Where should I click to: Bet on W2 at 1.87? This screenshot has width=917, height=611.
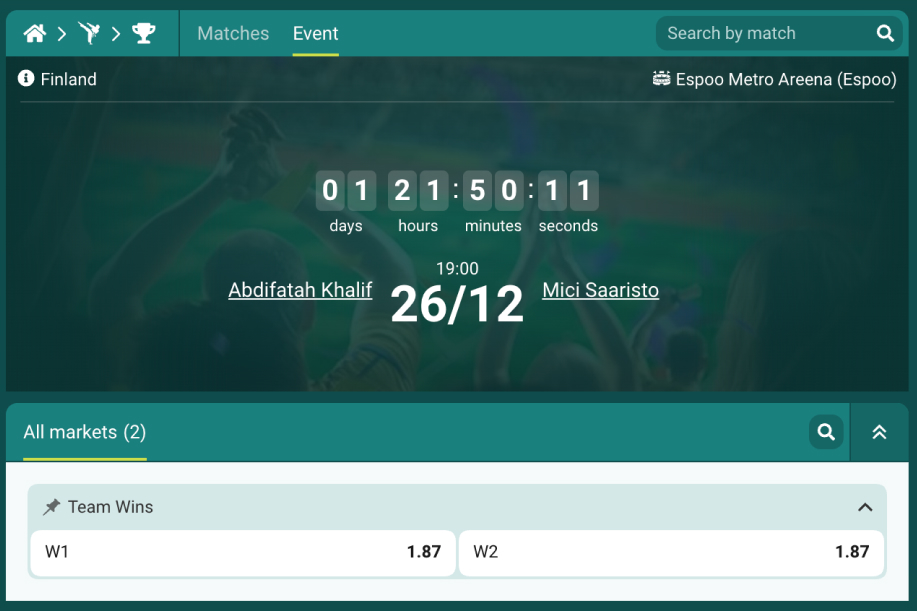coord(671,553)
